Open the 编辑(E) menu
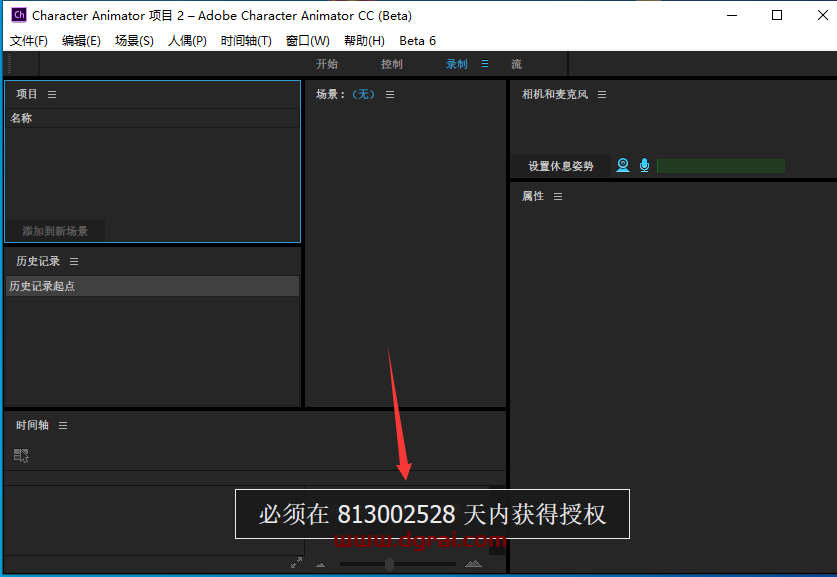Image resolution: width=837 pixels, height=577 pixels. pos(81,41)
